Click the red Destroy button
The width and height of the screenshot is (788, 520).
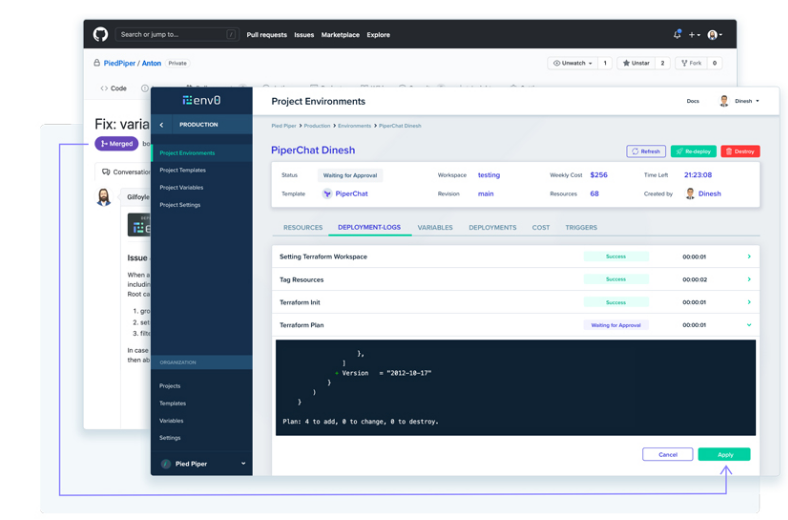pos(740,151)
